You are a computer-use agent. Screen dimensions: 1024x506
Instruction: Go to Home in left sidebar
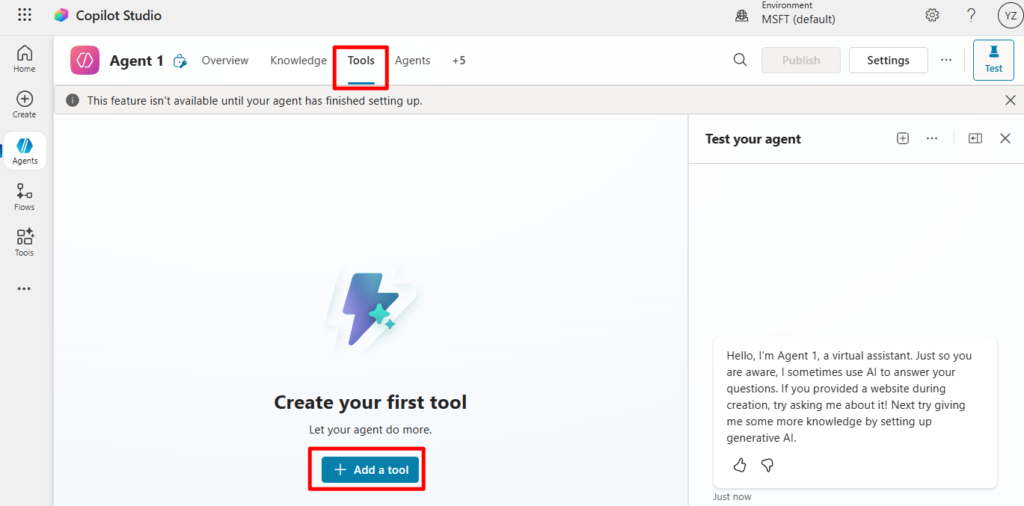tap(24, 58)
